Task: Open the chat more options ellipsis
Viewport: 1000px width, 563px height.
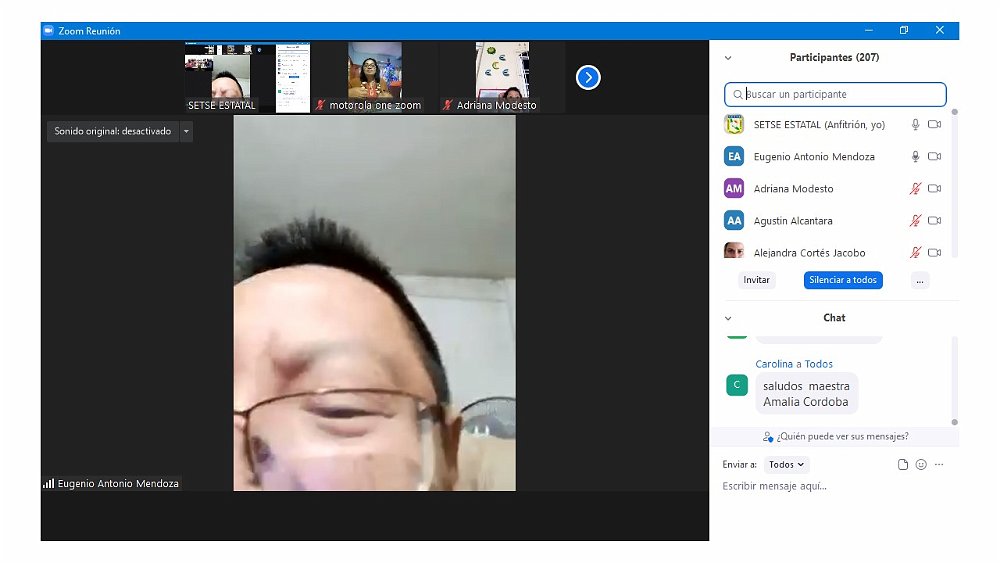Action: coord(939,465)
